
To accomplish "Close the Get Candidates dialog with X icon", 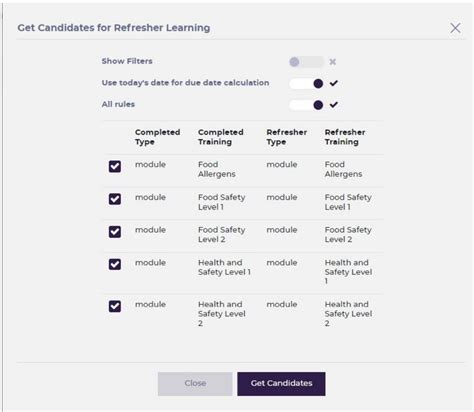I will click(455, 28).
